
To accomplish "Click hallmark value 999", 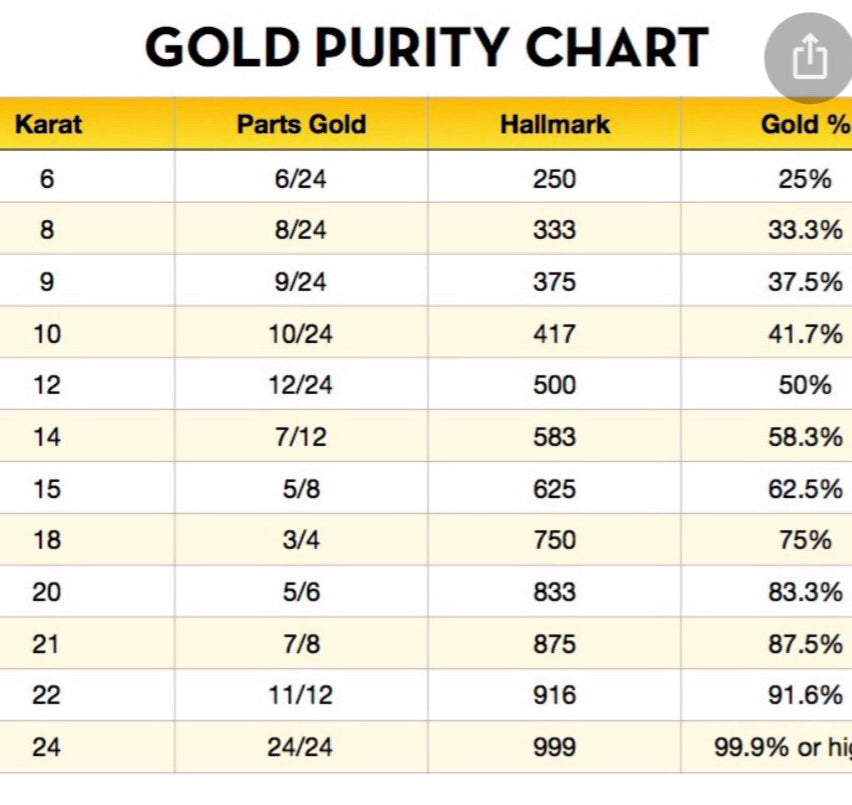I will pos(554,747).
